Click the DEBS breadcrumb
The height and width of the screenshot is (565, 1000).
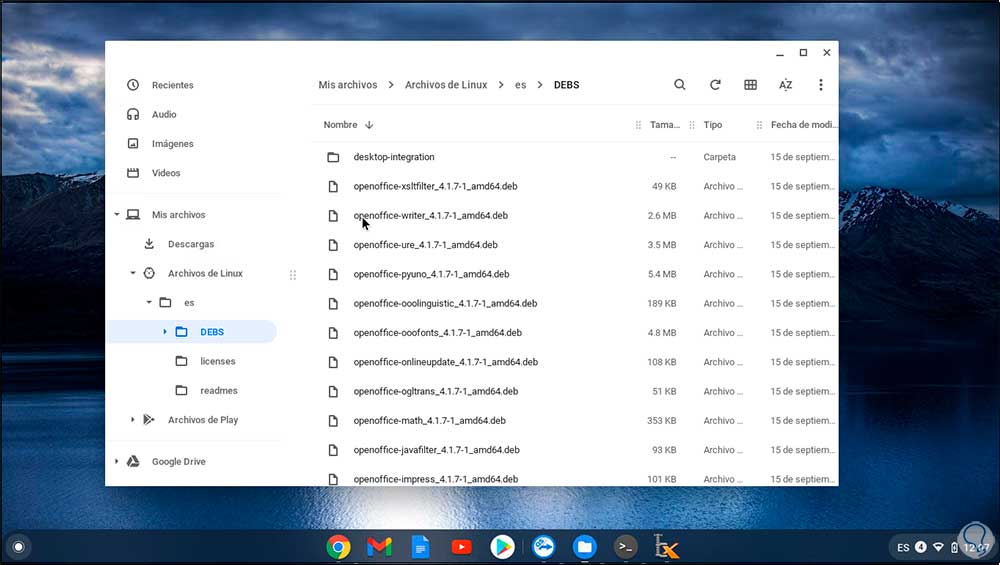[x=566, y=85]
